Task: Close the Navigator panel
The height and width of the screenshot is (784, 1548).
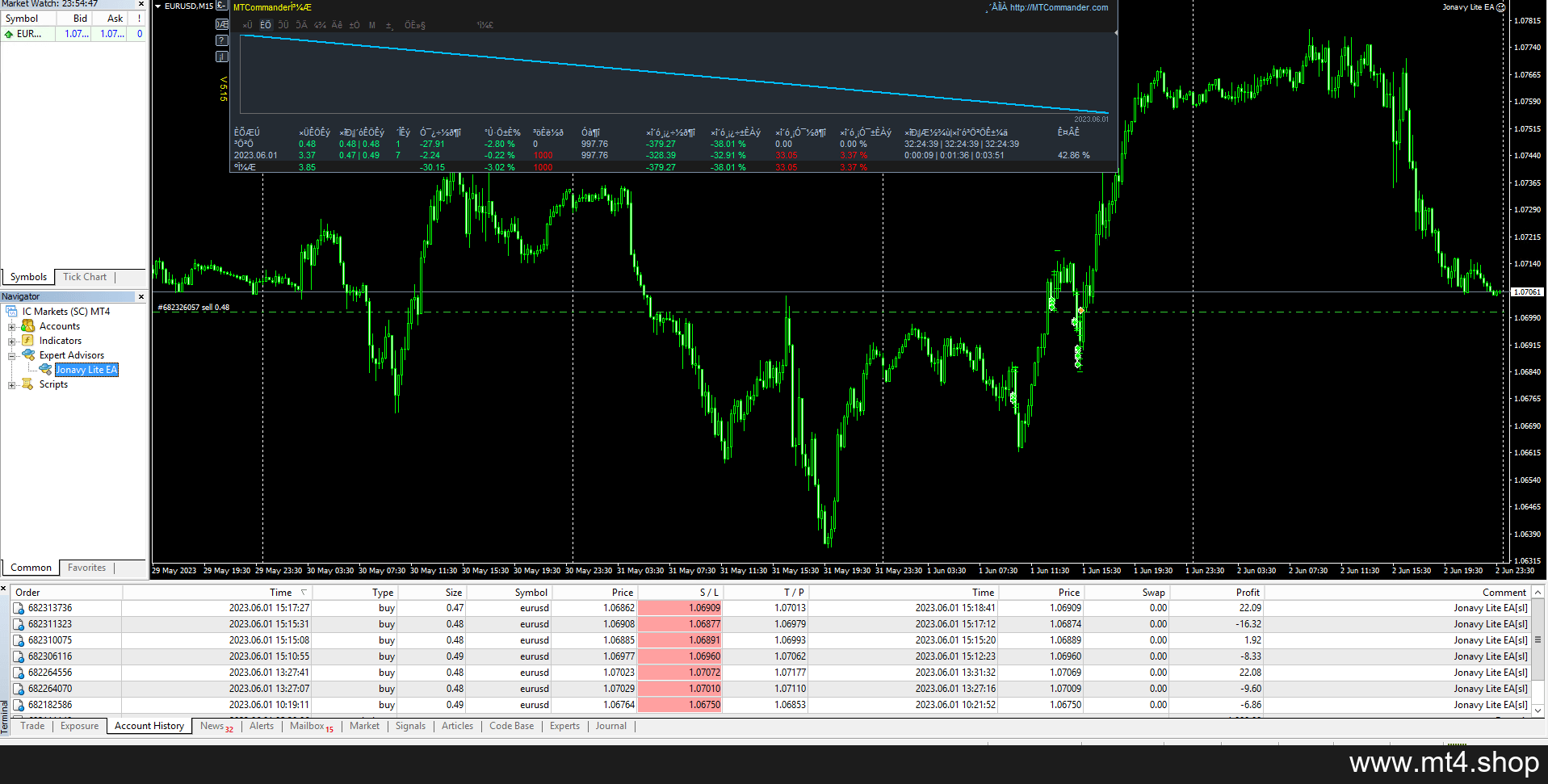Action: [x=141, y=296]
